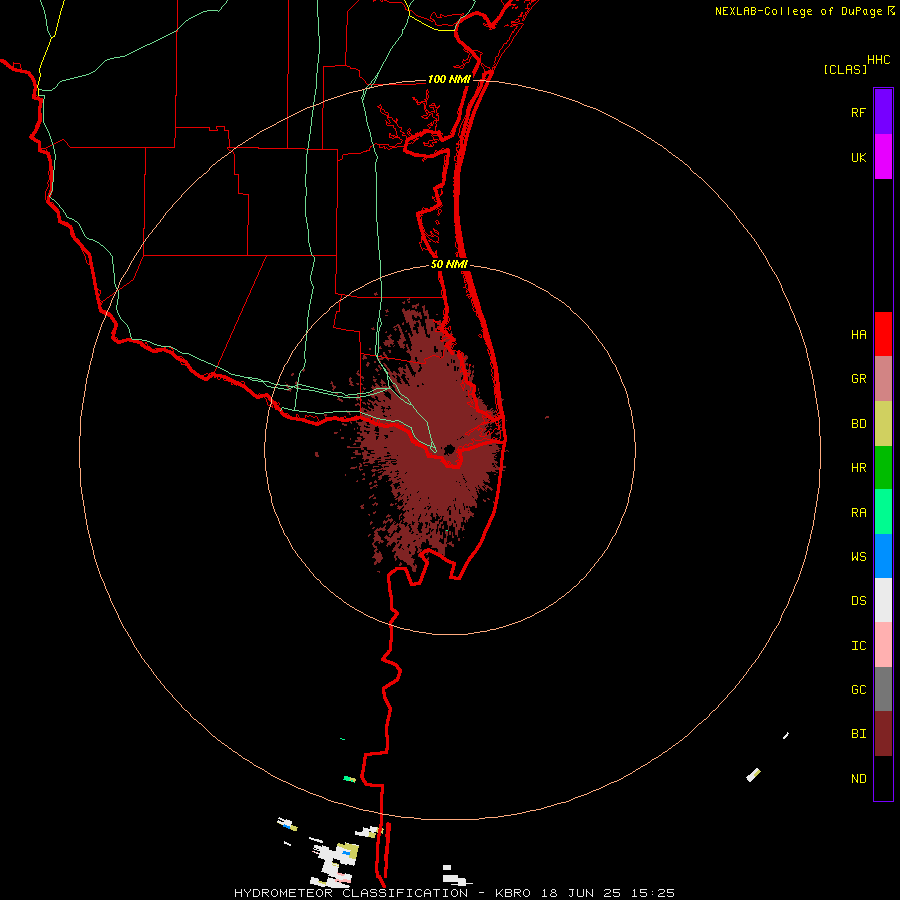Click the ND legend label
Viewport: 900px width, 900px height.
[858, 779]
